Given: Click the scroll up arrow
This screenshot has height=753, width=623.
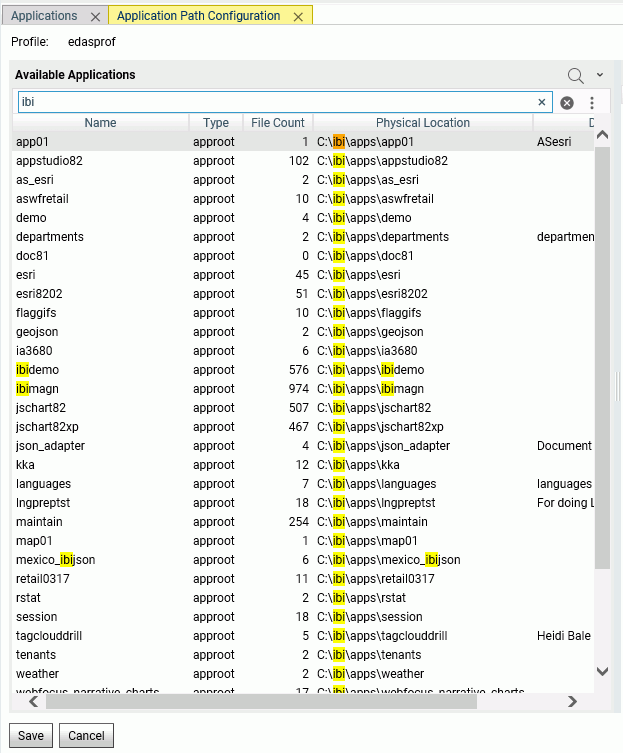Looking at the screenshot, I should [602, 135].
